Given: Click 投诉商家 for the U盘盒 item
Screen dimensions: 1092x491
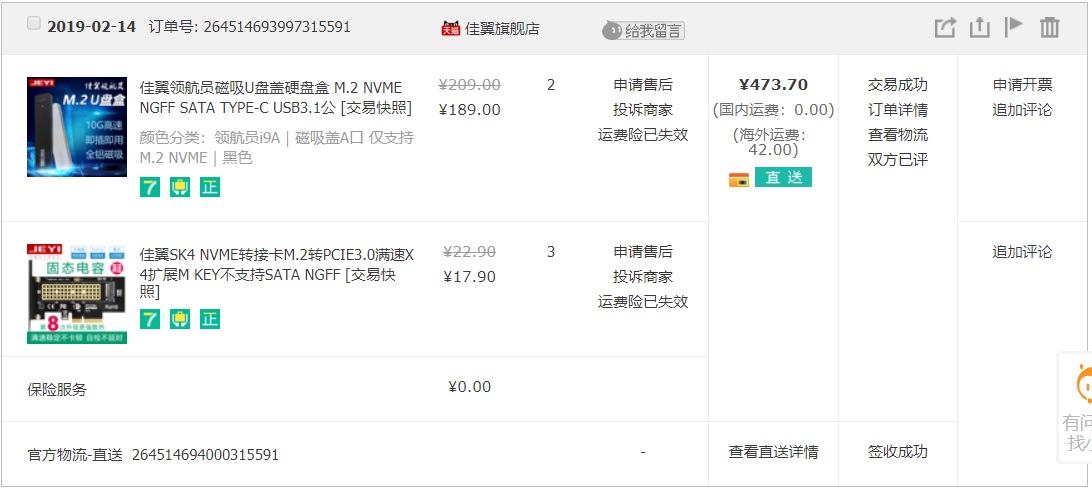Looking at the screenshot, I should (643, 110).
